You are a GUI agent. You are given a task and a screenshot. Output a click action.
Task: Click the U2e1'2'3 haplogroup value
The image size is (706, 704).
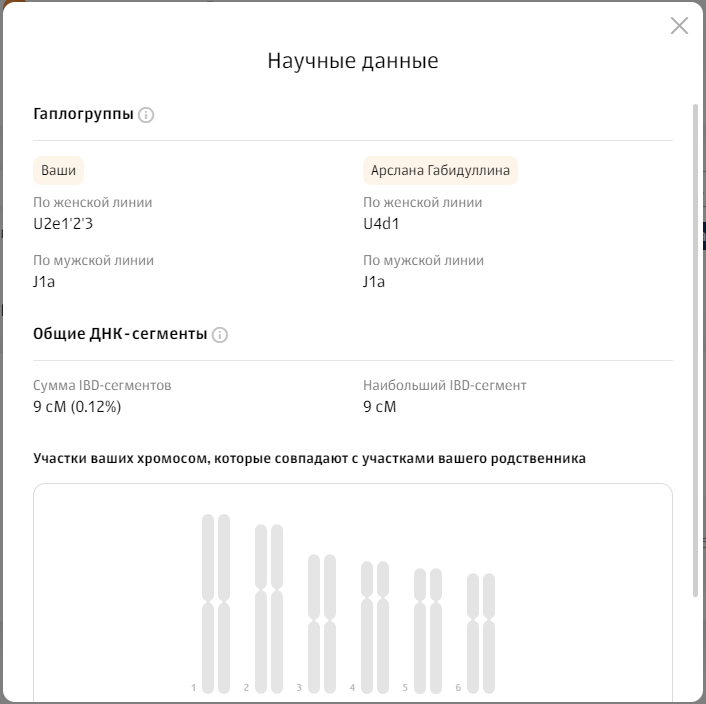click(63, 224)
